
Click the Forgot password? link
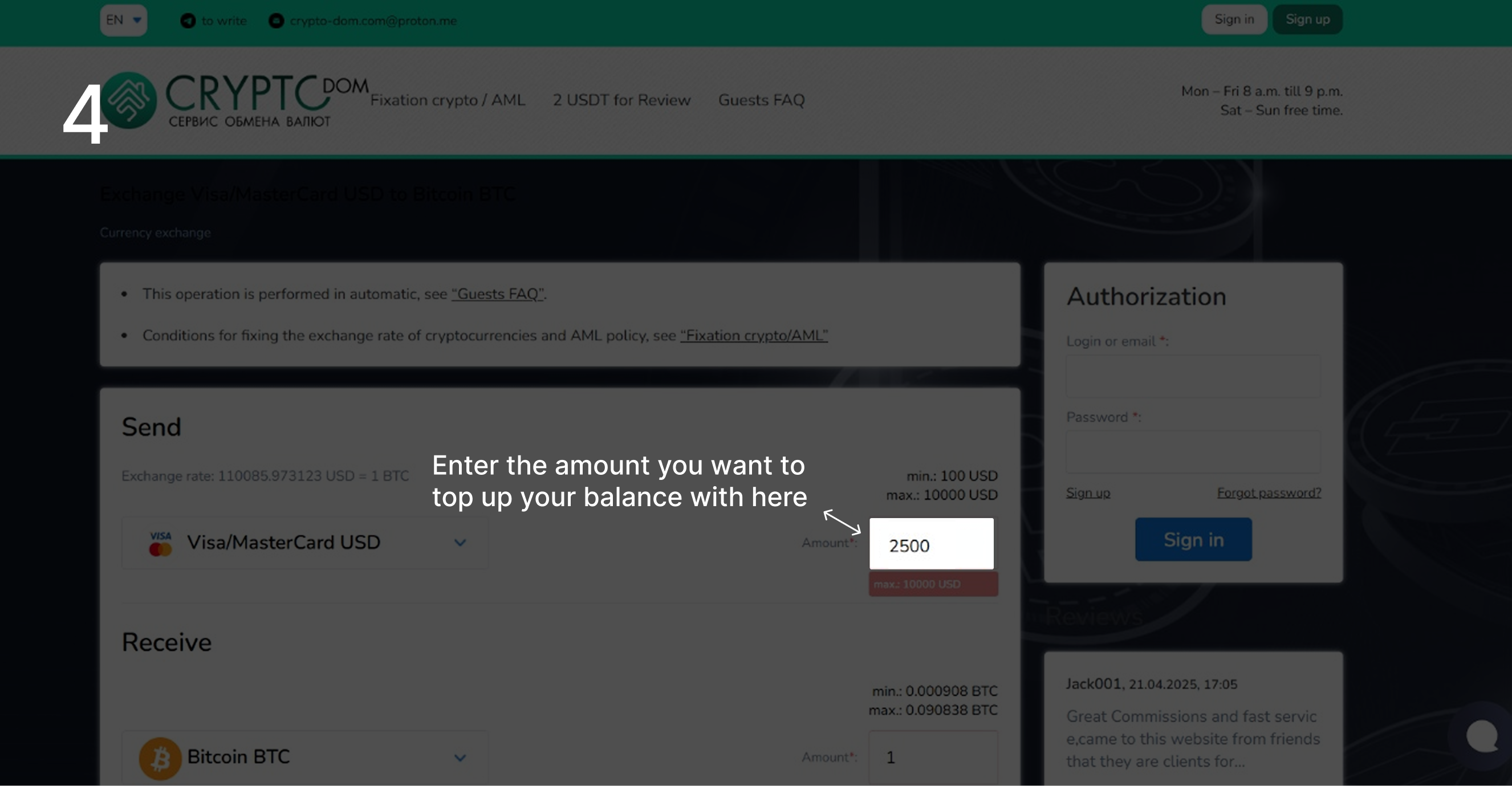point(1269,492)
